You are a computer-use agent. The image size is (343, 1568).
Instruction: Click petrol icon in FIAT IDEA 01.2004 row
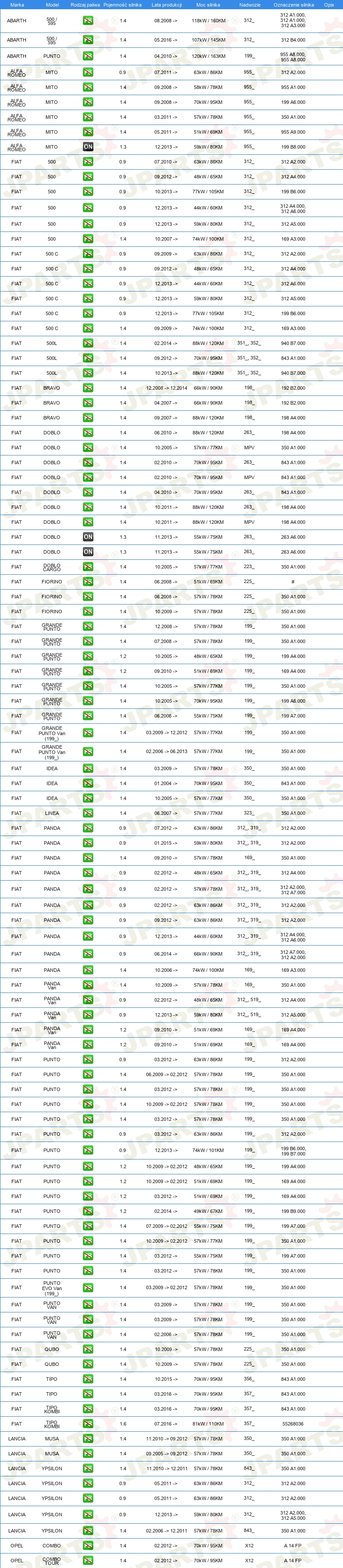[88, 784]
